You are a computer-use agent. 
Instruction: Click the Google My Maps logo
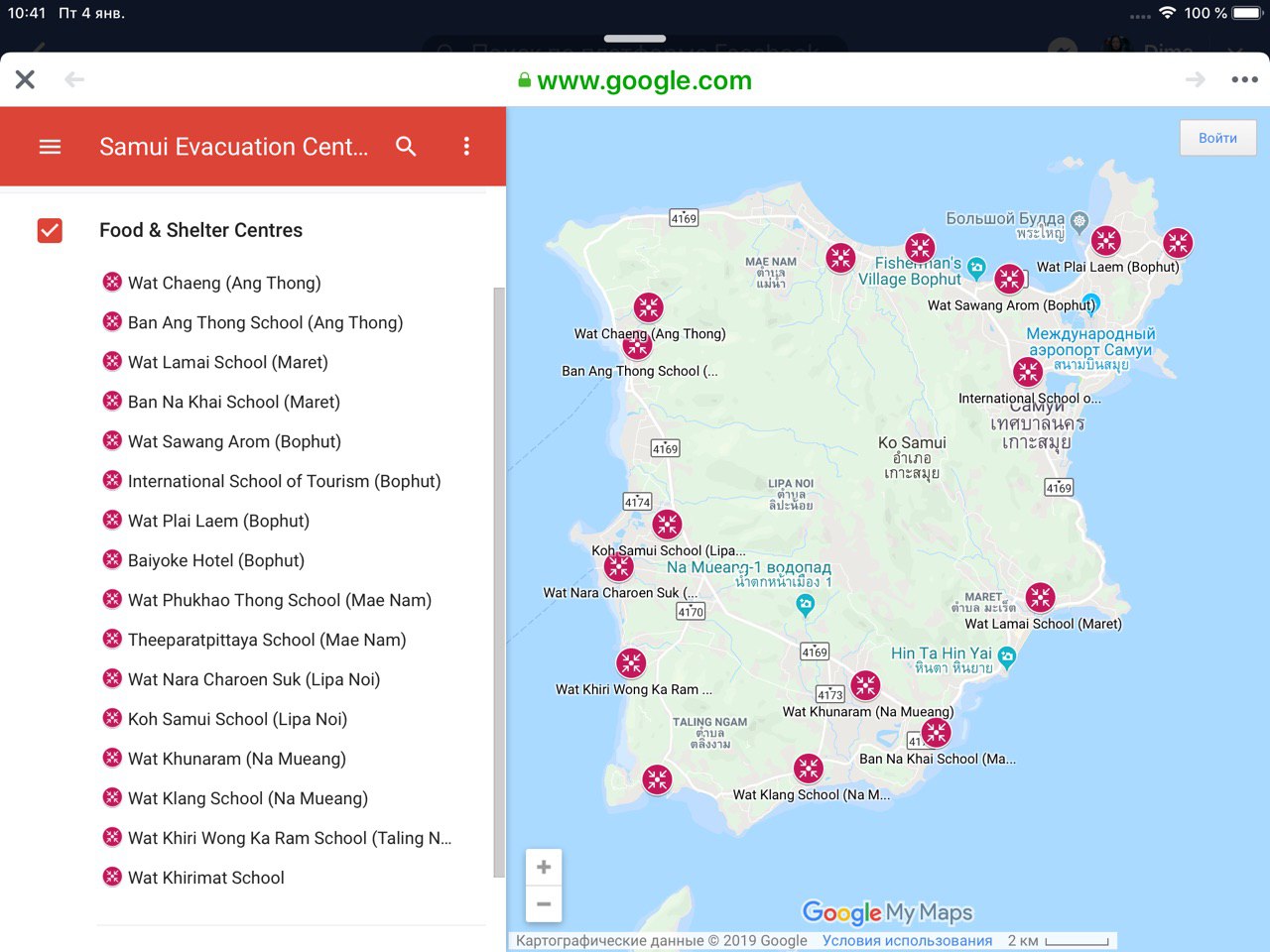pyautogui.click(x=887, y=912)
